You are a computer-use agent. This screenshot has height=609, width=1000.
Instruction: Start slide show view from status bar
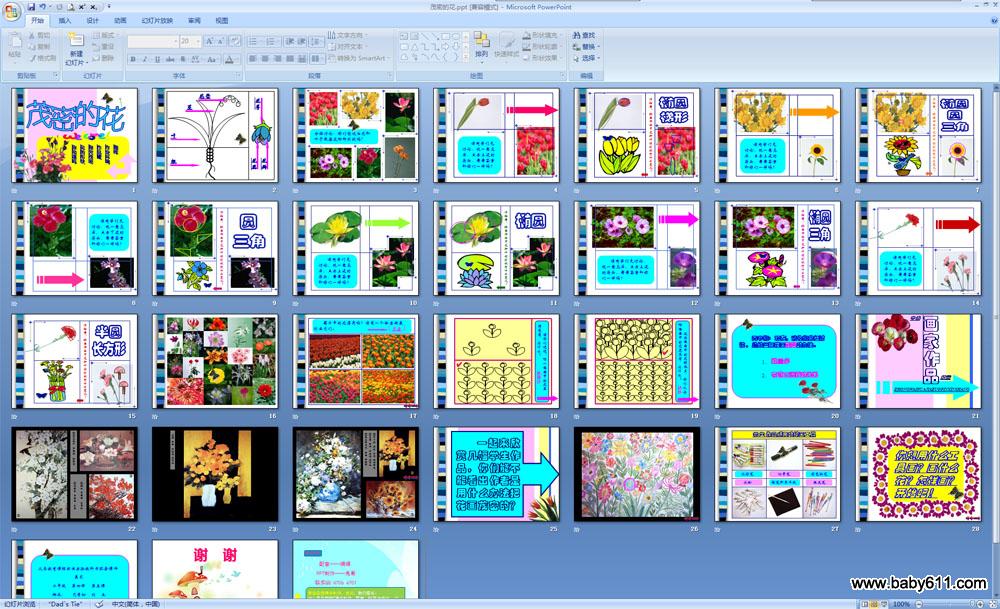pyautogui.click(x=885, y=604)
